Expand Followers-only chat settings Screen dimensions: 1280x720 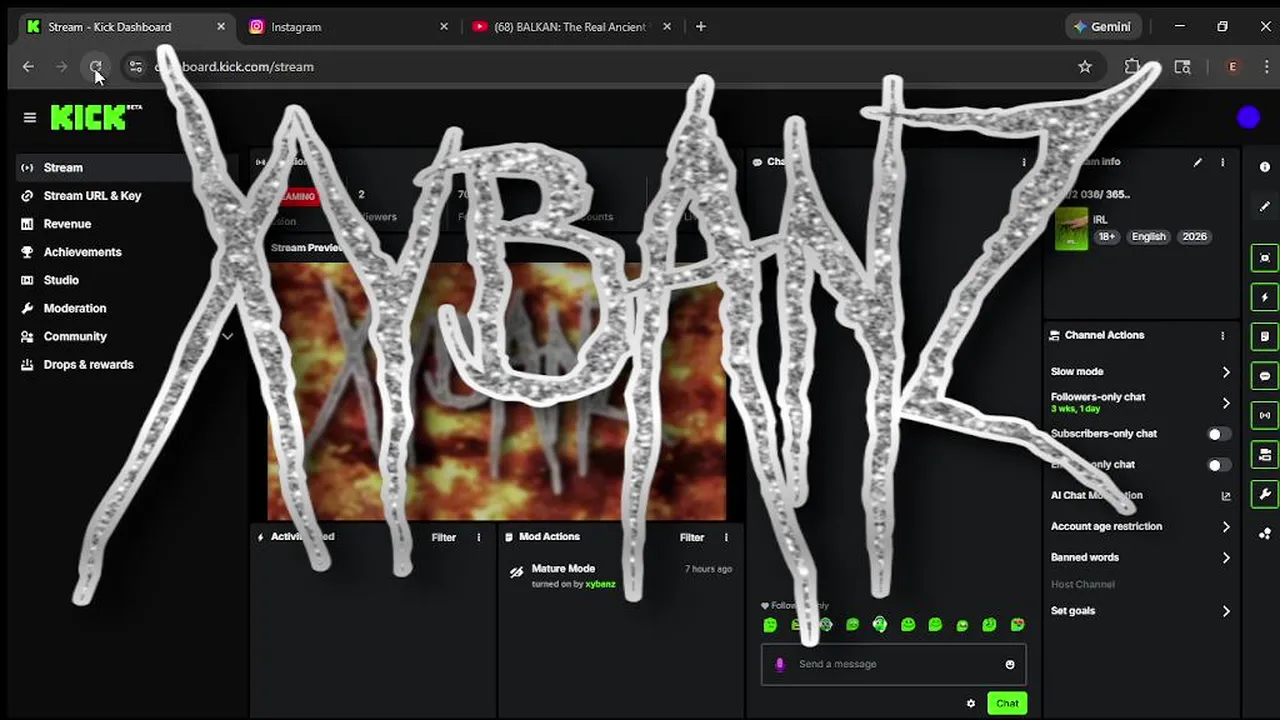click(1226, 403)
